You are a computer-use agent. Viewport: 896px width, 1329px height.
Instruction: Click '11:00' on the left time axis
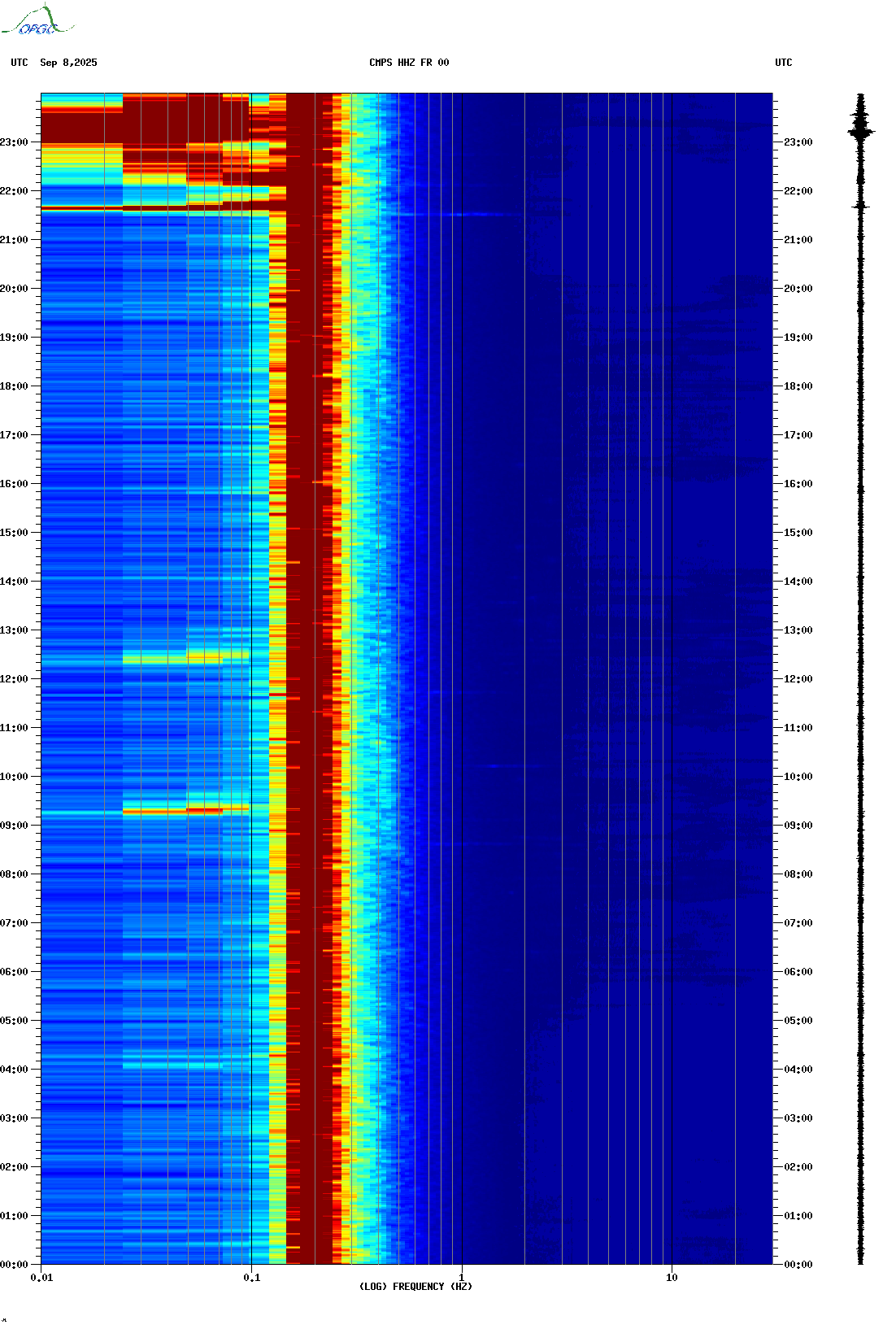pos(14,728)
